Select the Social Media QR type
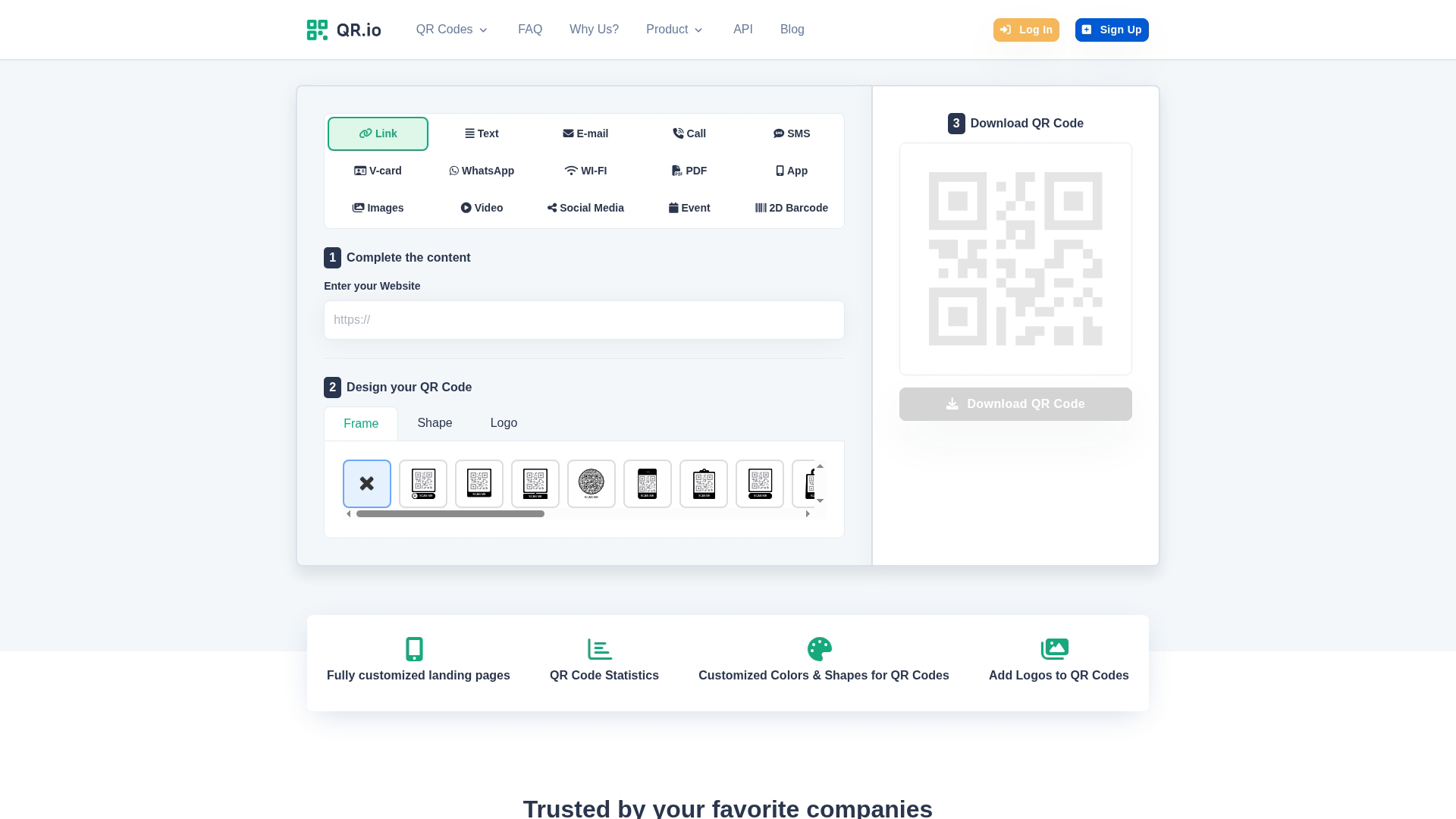1456x819 pixels. (x=585, y=208)
